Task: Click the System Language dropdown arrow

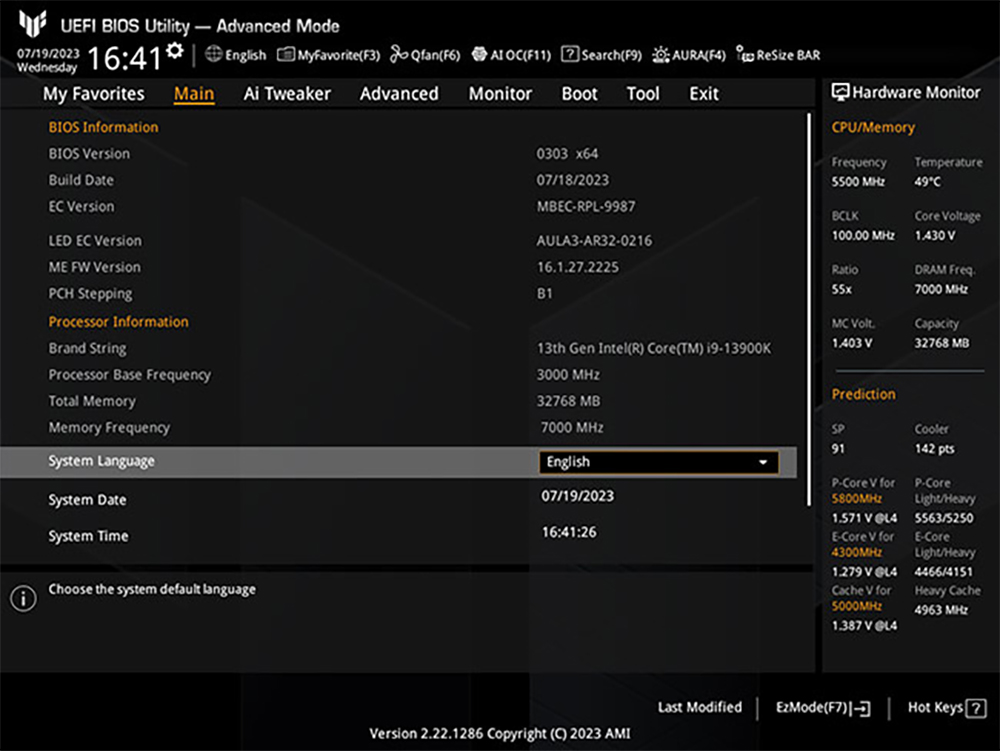Action: click(x=763, y=462)
